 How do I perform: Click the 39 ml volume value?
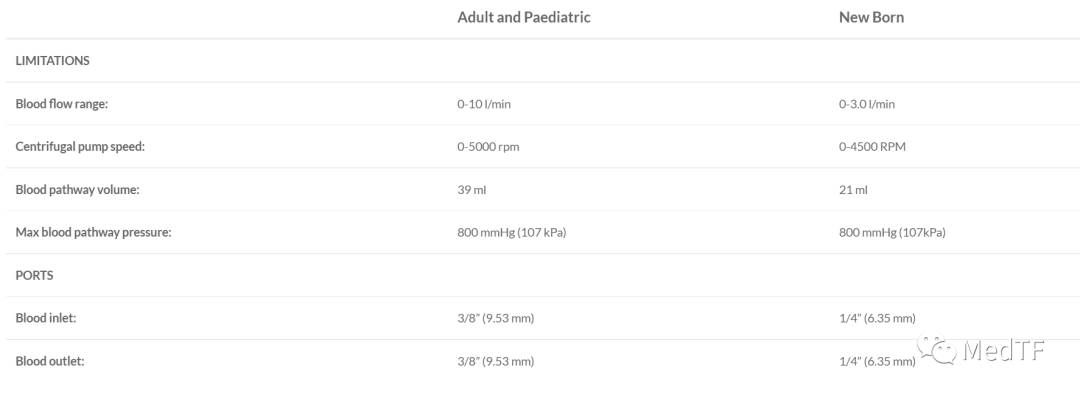click(471, 189)
